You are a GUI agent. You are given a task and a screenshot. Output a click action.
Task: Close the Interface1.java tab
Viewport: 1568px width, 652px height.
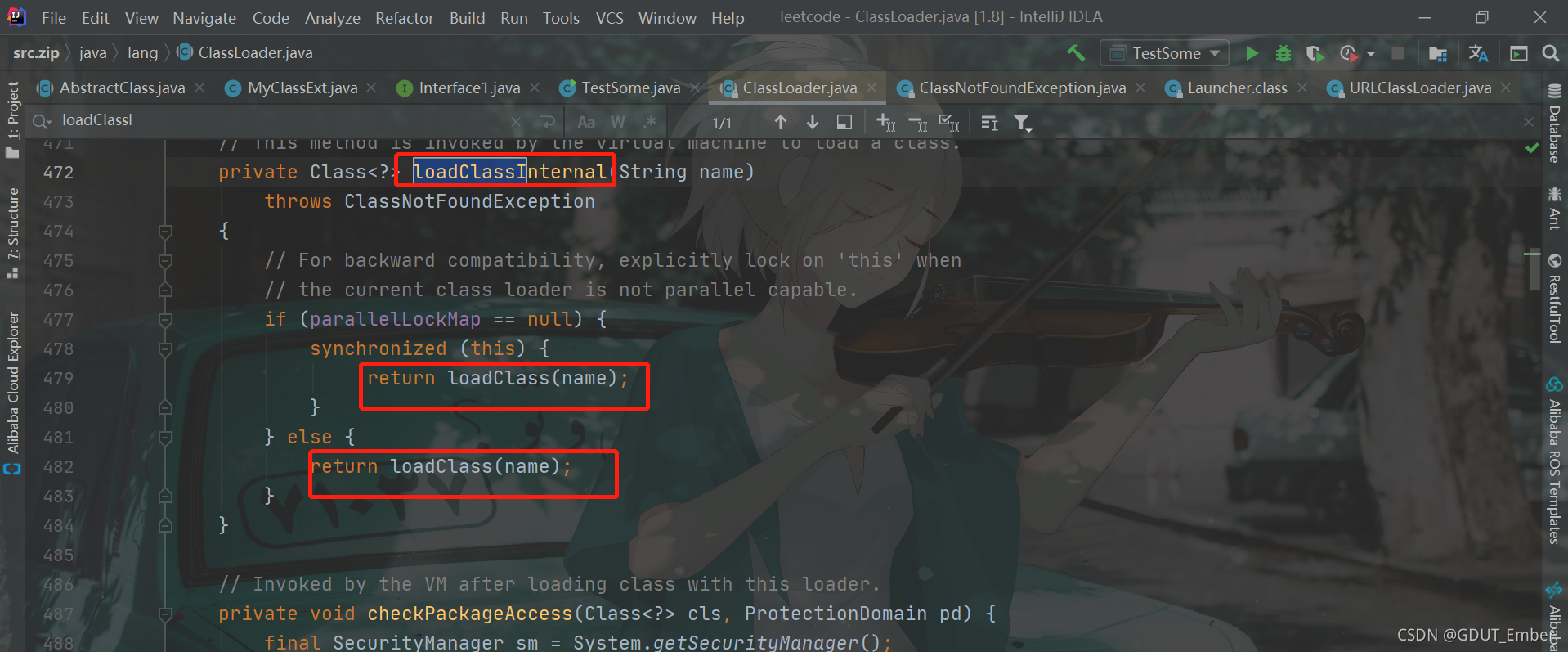pos(535,88)
